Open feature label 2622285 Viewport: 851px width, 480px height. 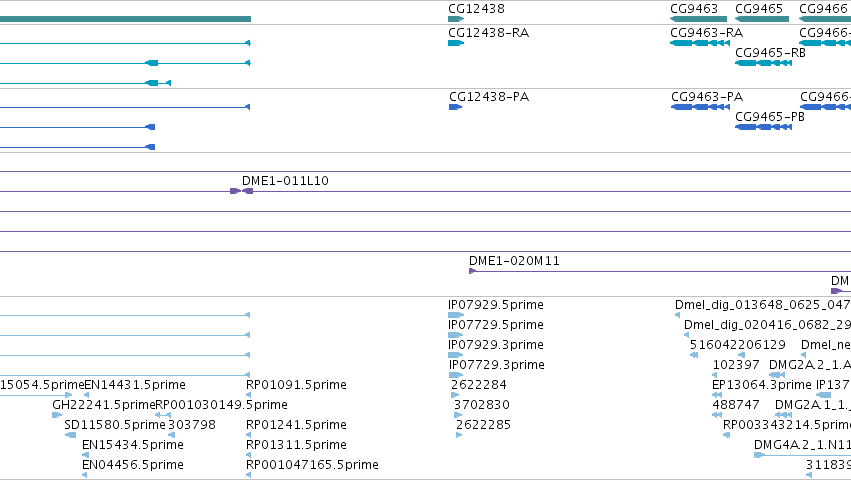pos(484,425)
